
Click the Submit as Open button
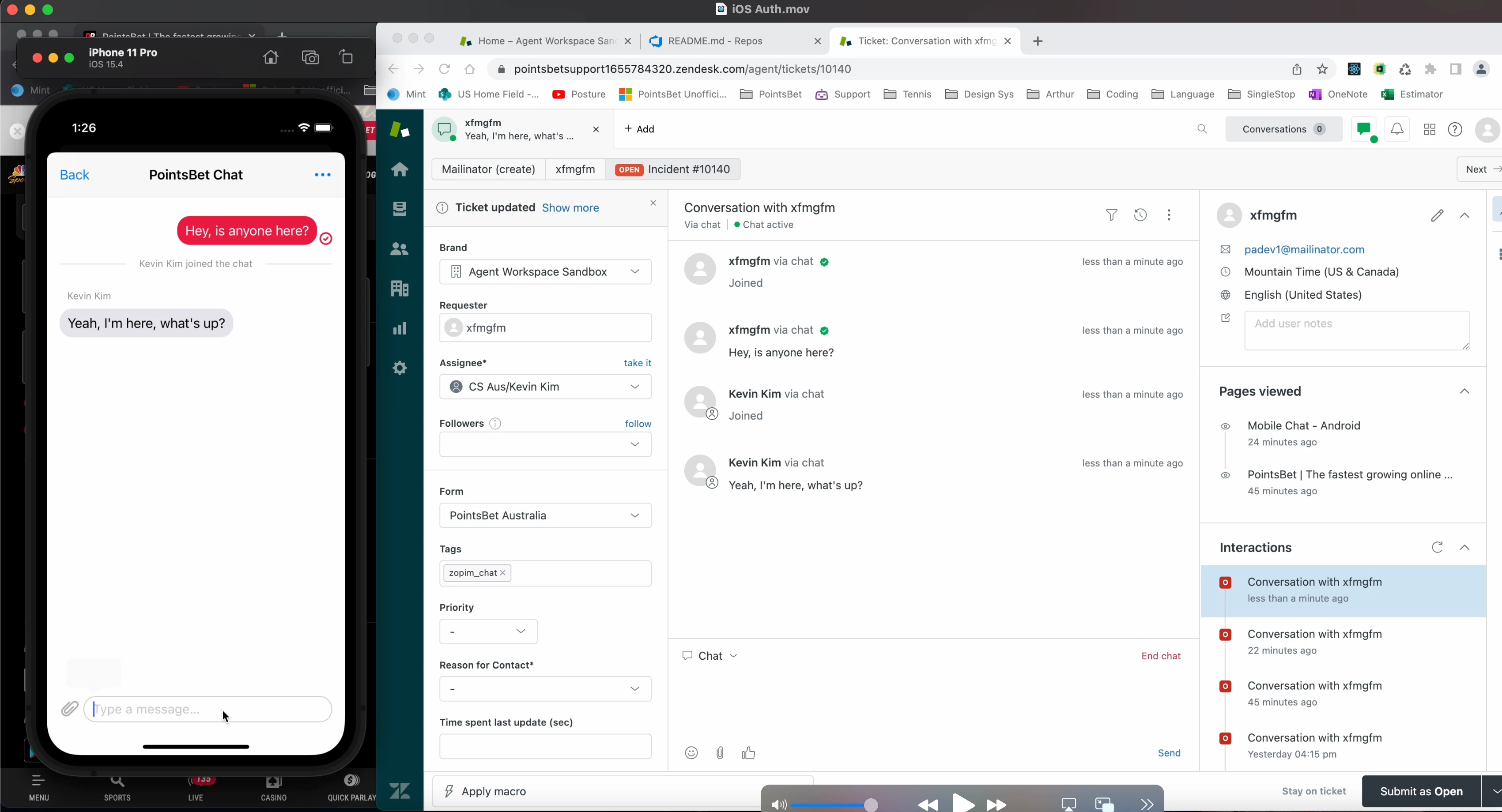click(1421, 791)
